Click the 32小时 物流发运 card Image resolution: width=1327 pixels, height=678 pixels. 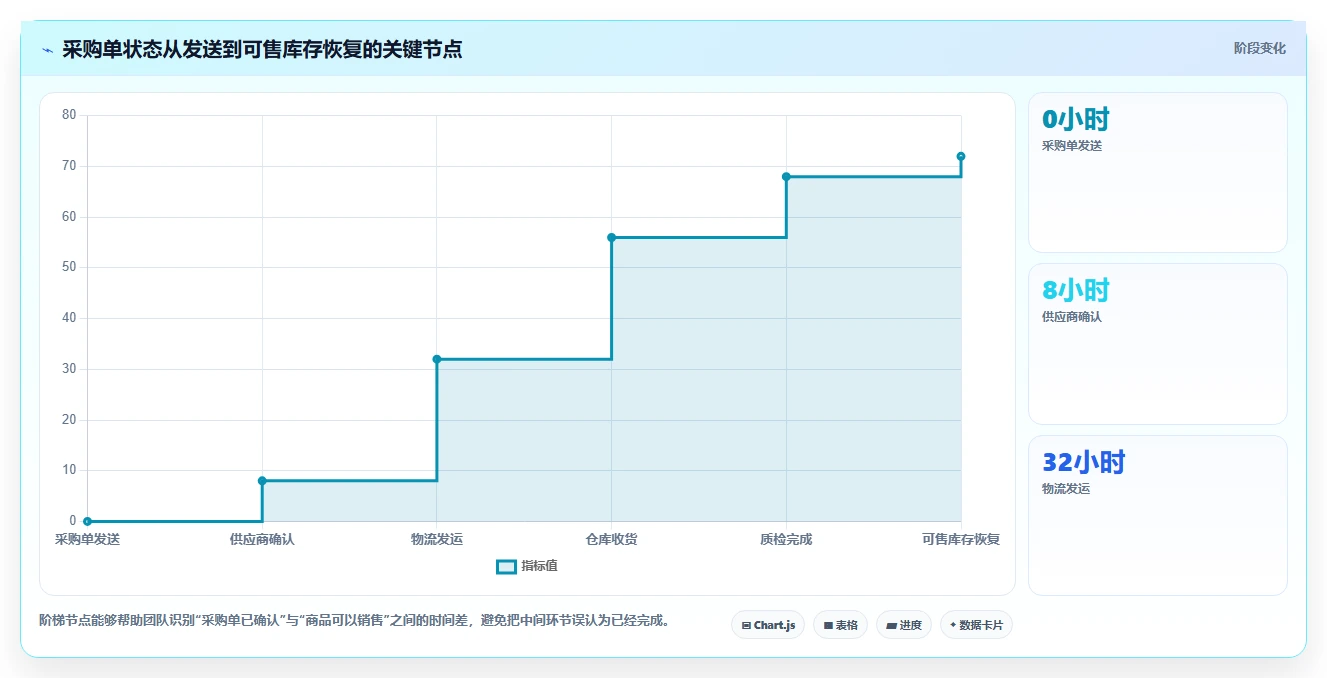[x=1157, y=515]
